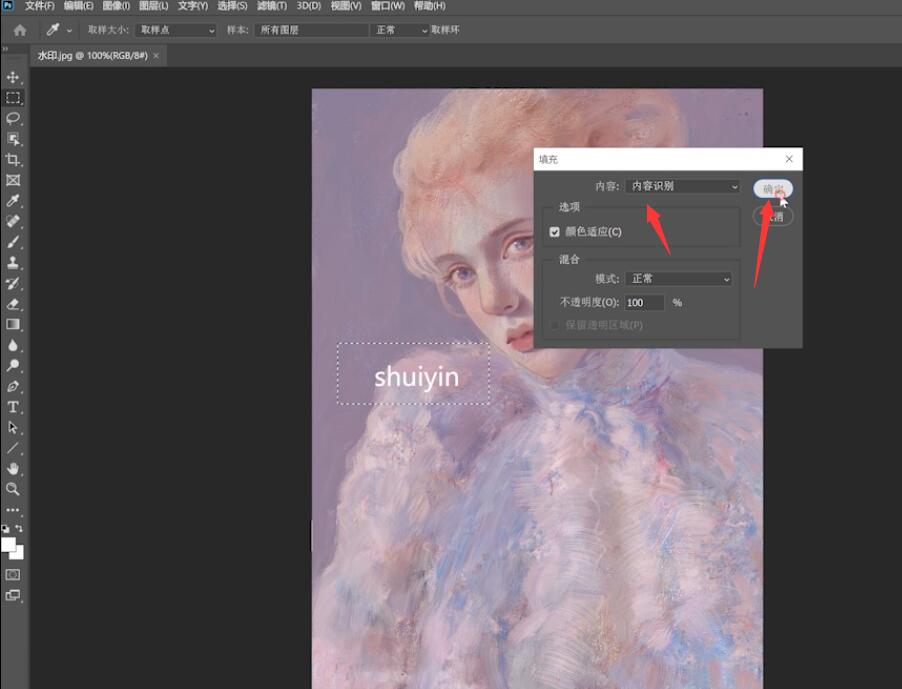The height and width of the screenshot is (689, 902).
Task: Reset default foreground and background colors
Action: point(5,529)
